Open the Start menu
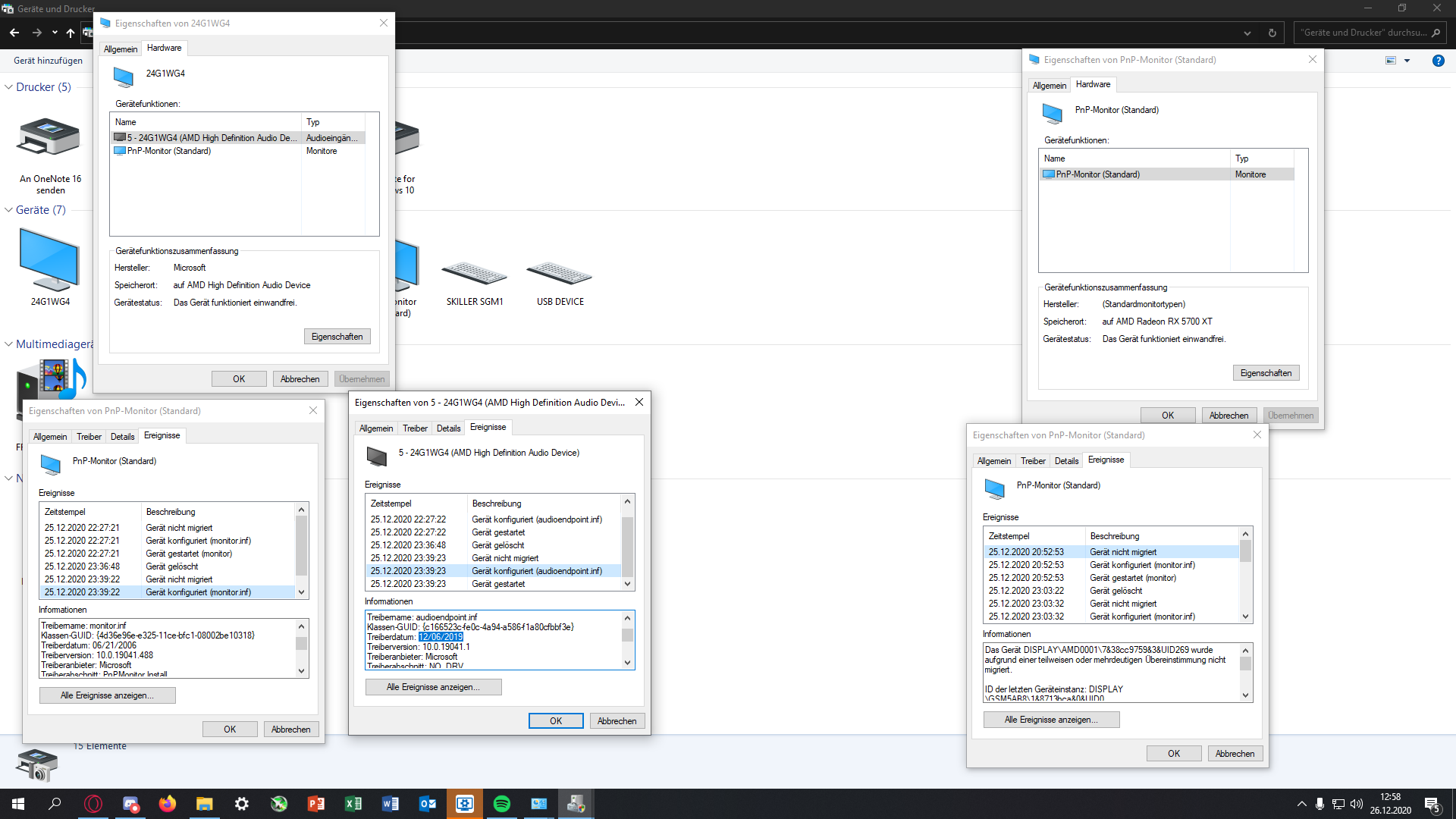1456x819 pixels. (18, 804)
